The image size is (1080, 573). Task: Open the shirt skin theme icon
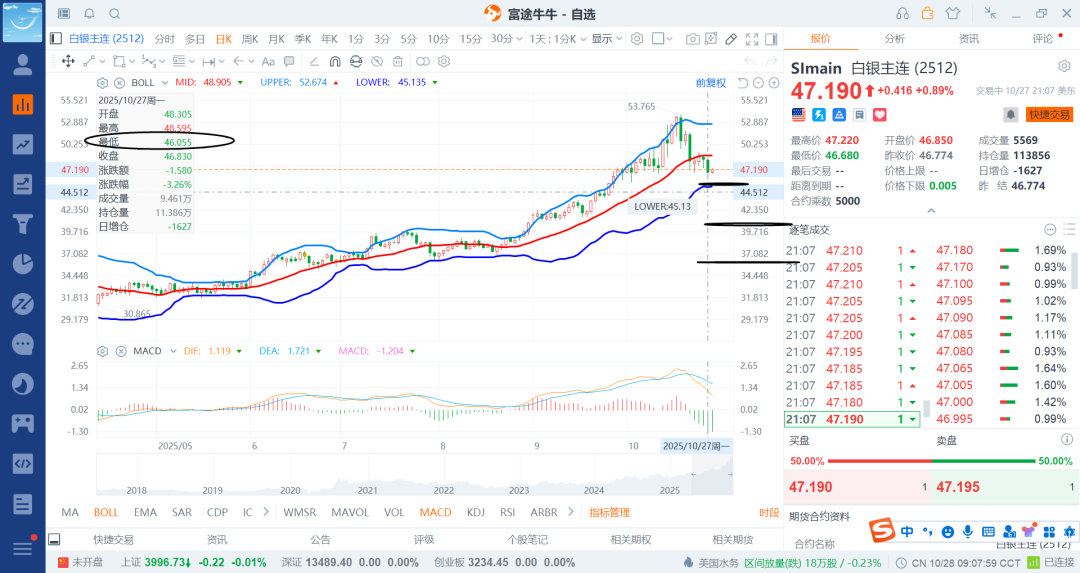coord(953,13)
